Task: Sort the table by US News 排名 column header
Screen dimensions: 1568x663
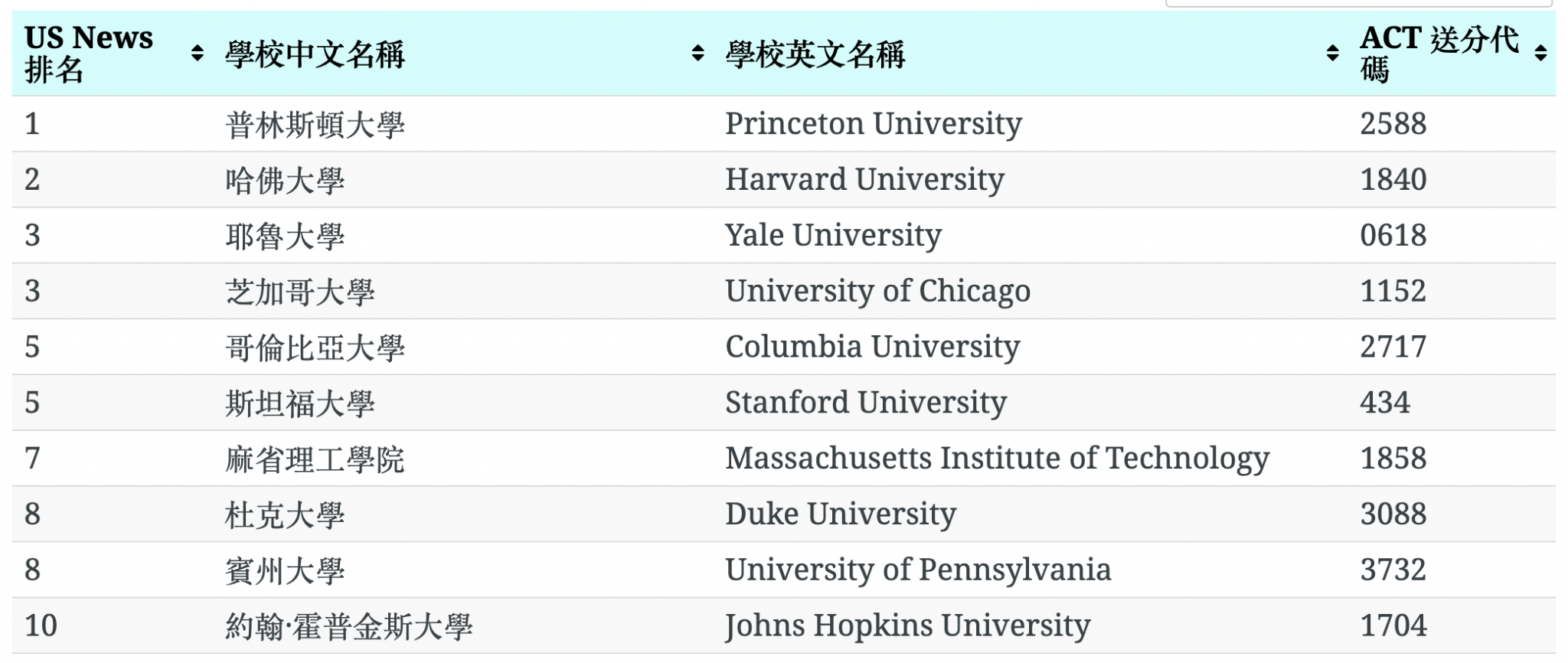Action: 88,52
